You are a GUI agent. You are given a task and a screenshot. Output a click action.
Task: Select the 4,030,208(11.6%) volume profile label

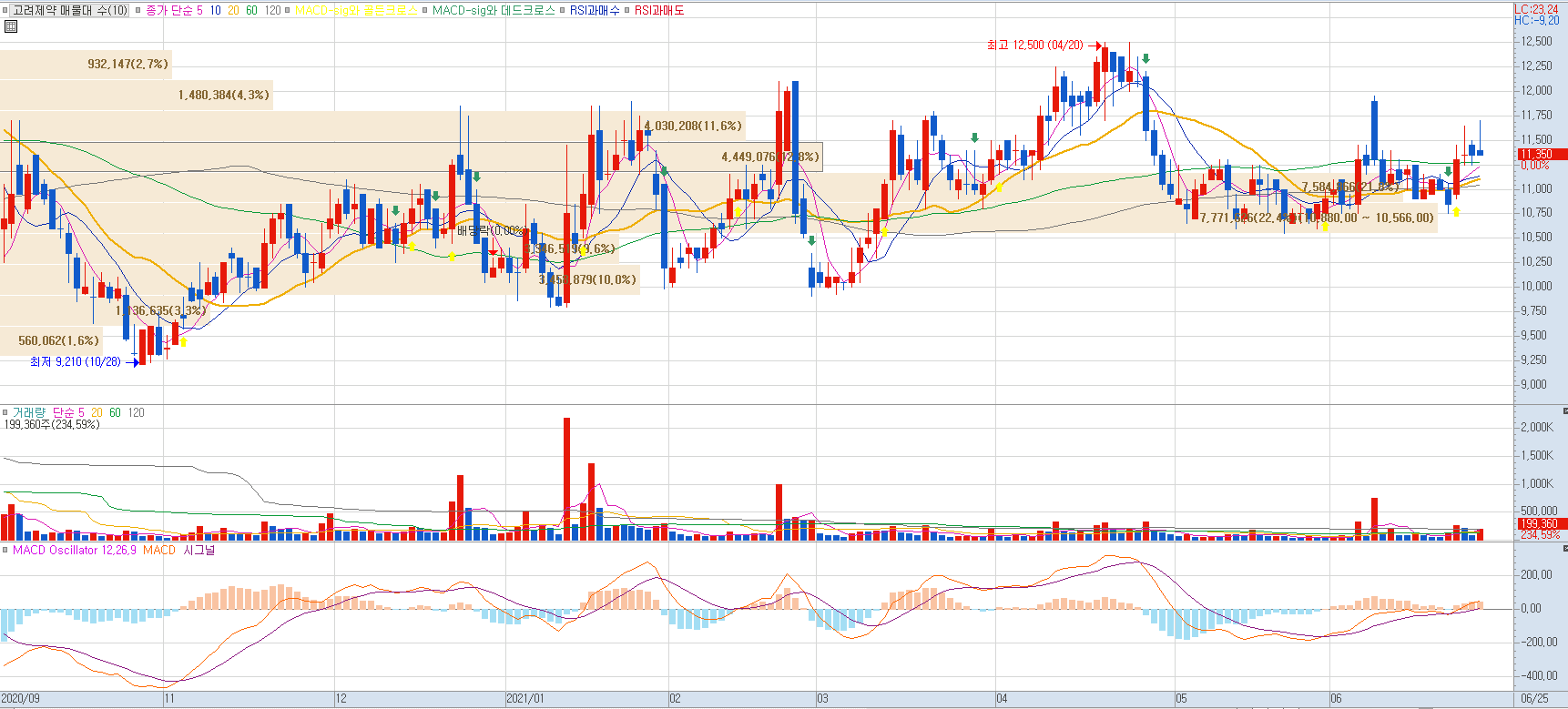coord(693,126)
